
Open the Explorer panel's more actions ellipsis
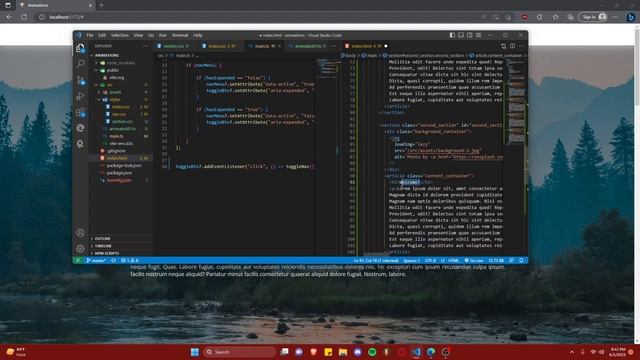[145, 46]
